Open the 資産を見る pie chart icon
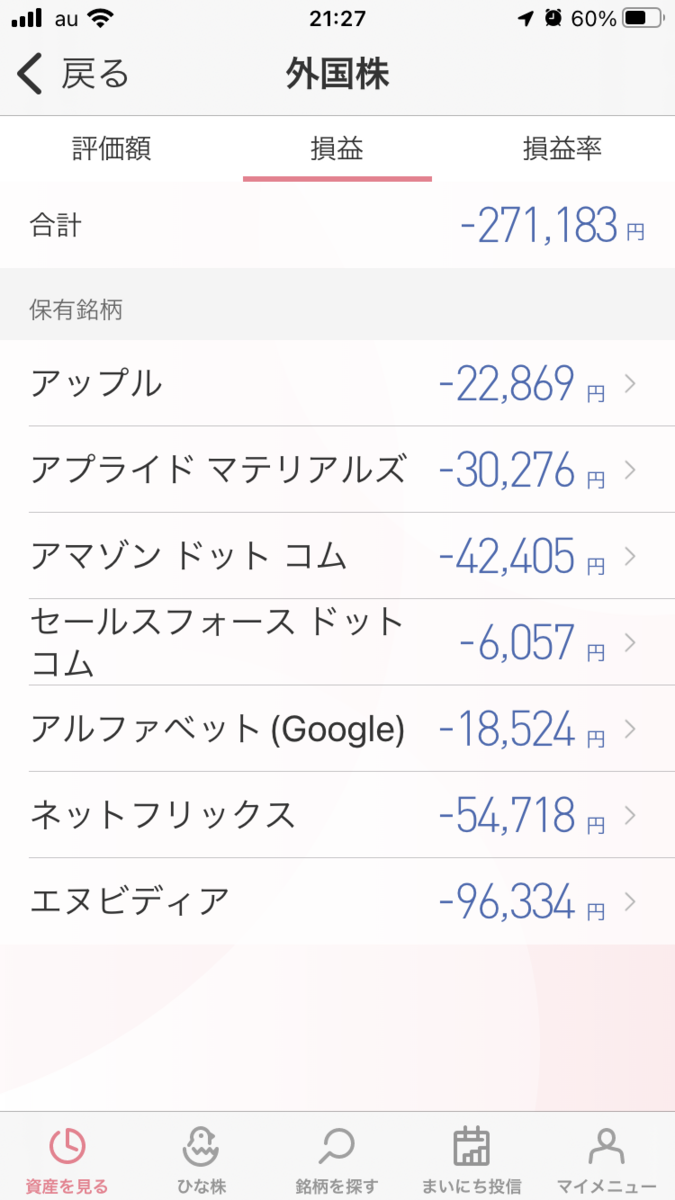Viewport: 675px width, 1200px height. pyautogui.click(x=68, y=1147)
